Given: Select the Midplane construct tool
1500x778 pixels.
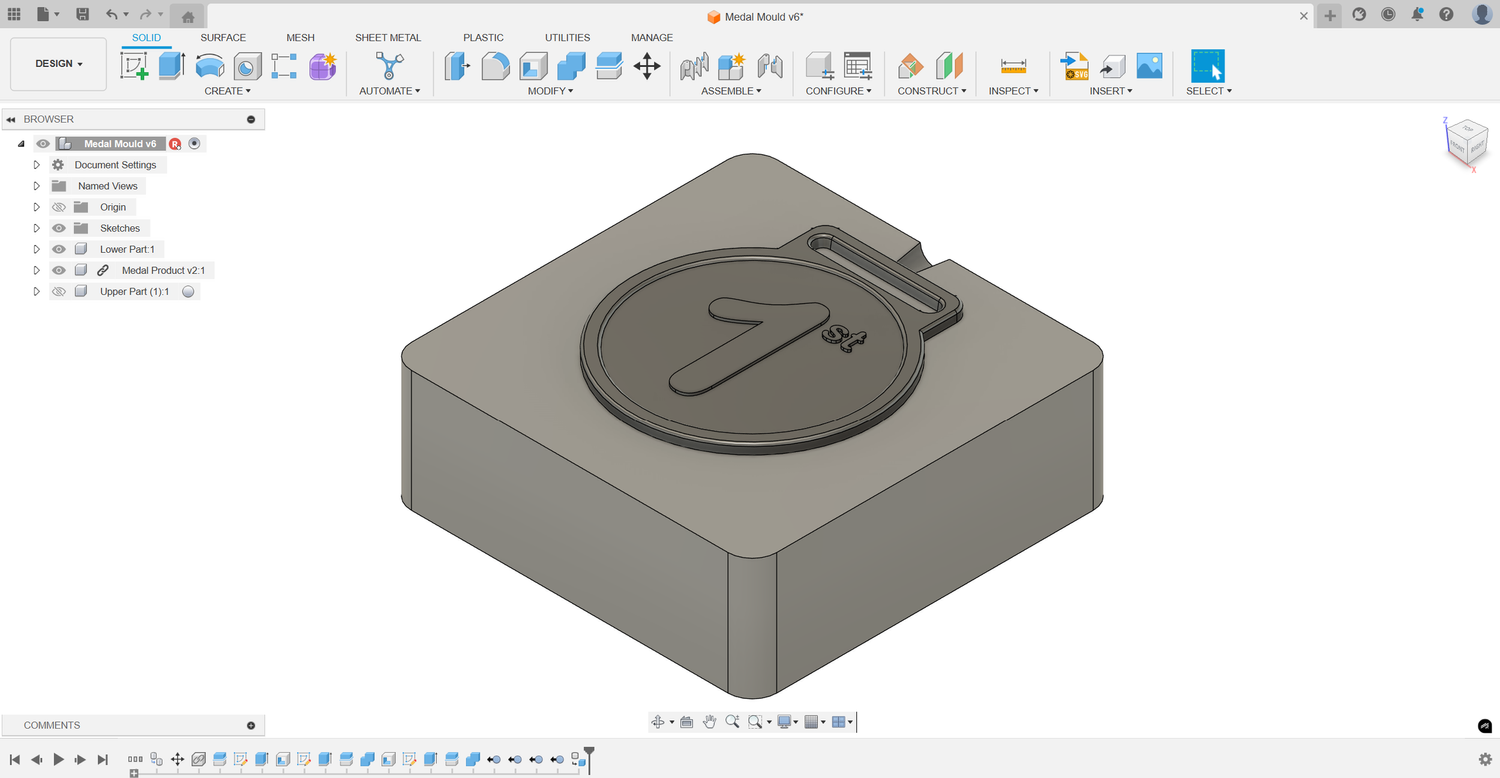Looking at the screenshot, I should point(949,66).
